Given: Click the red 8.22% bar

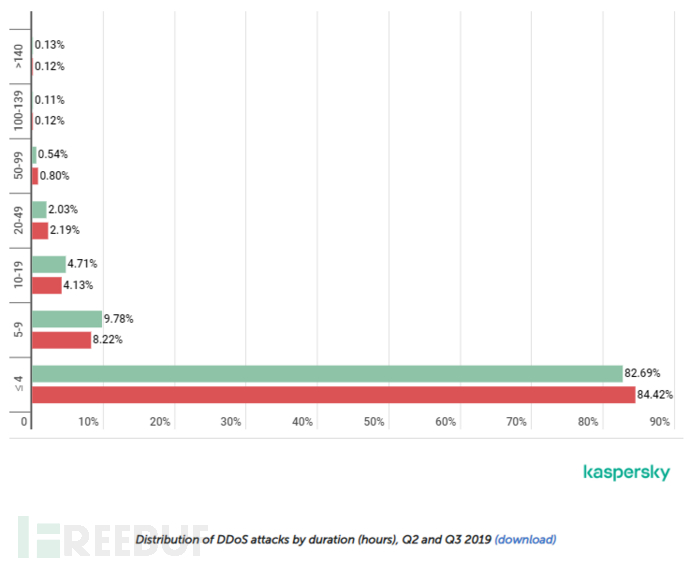Looking at the screenshot, I should click(61, 340).
